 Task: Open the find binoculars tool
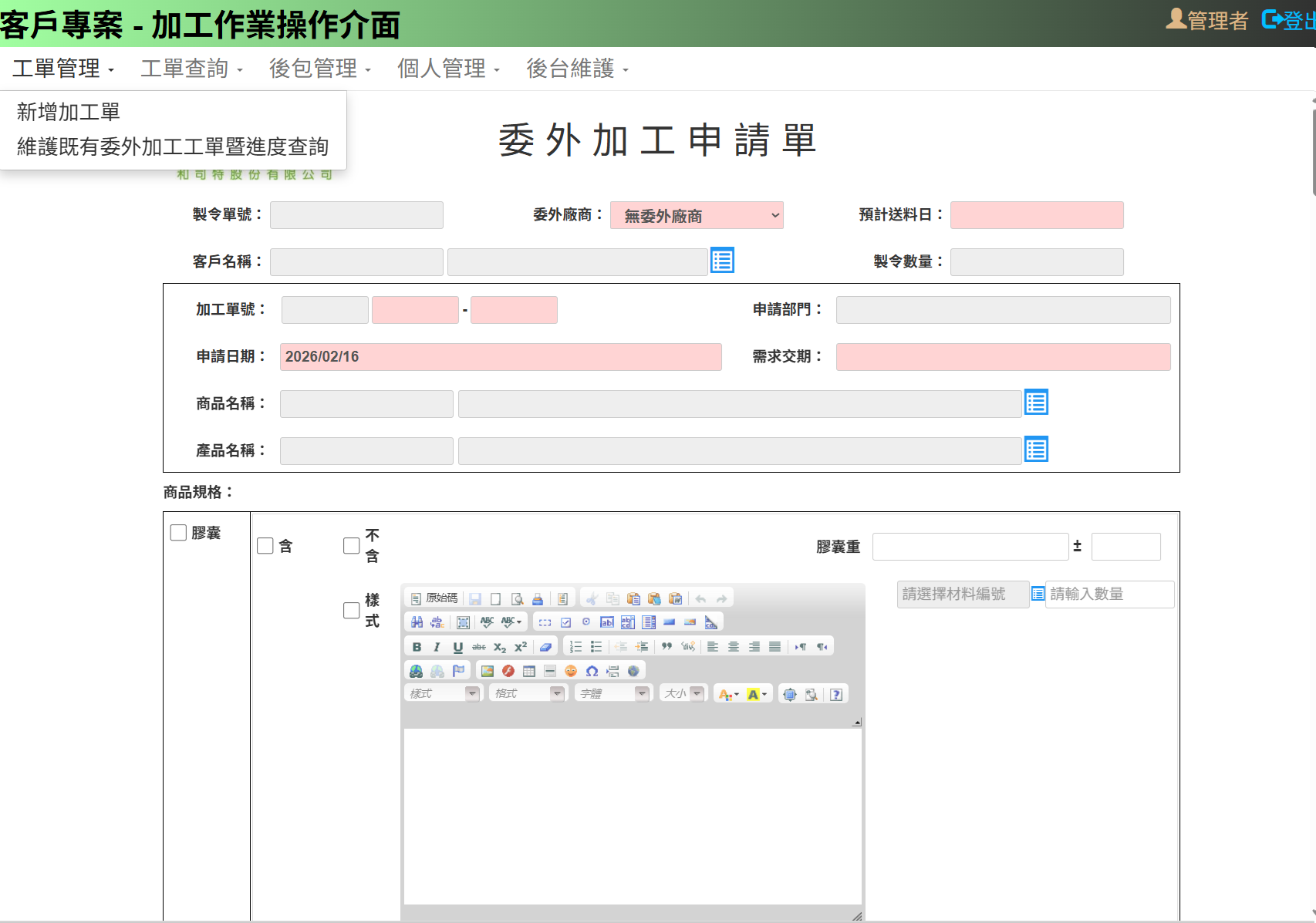coord(417,622)
